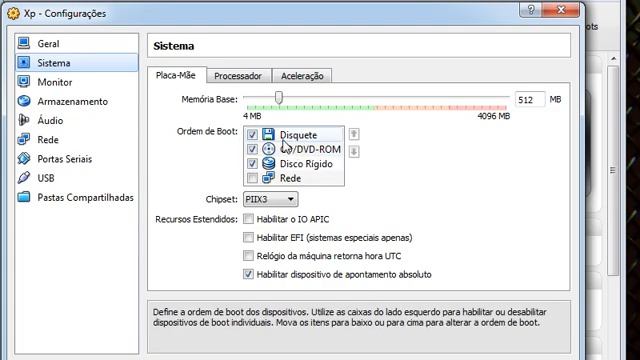This screenshot has width=640, height=360.
Task: Click the gear icon in title bar
Action: (13, 13)
